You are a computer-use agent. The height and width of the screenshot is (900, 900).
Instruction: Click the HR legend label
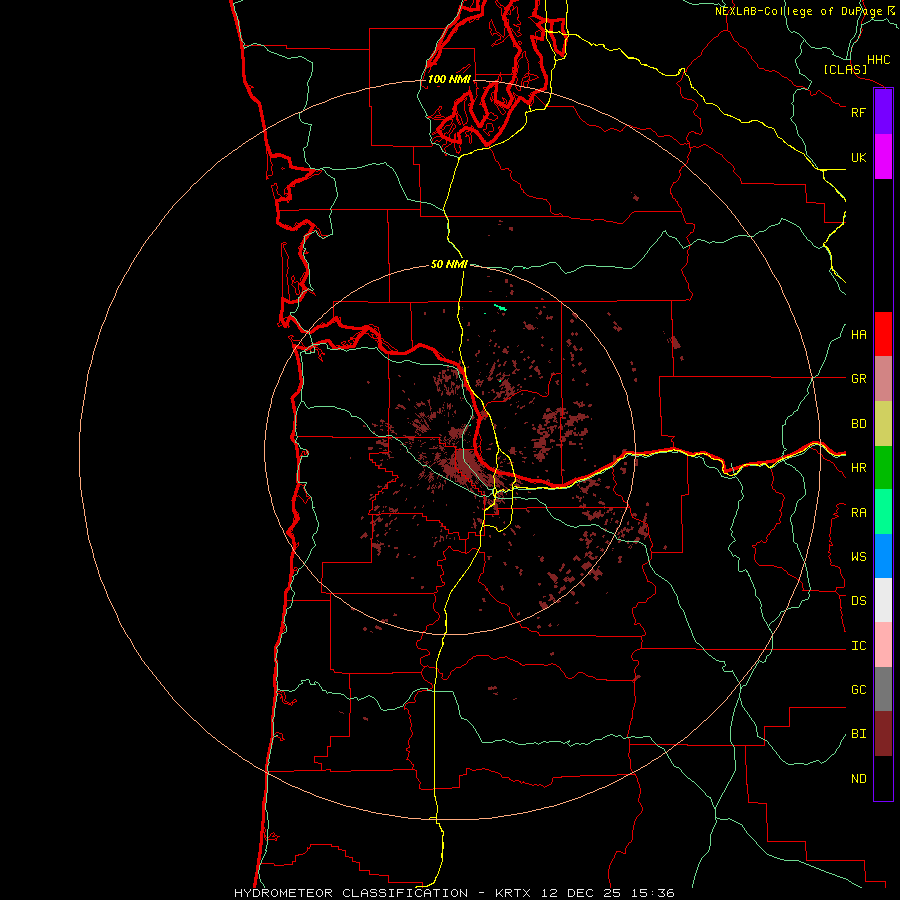tap(858, 468)
